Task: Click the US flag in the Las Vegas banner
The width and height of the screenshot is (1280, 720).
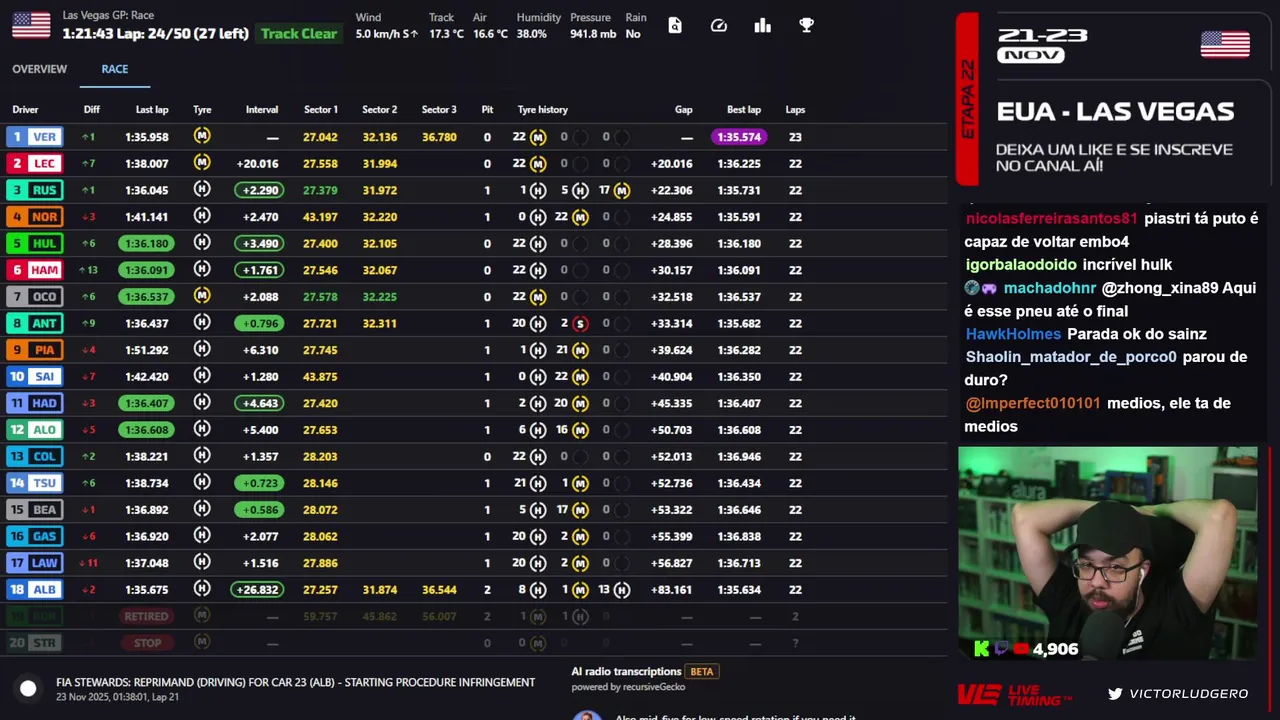Action: point(1225,45)
